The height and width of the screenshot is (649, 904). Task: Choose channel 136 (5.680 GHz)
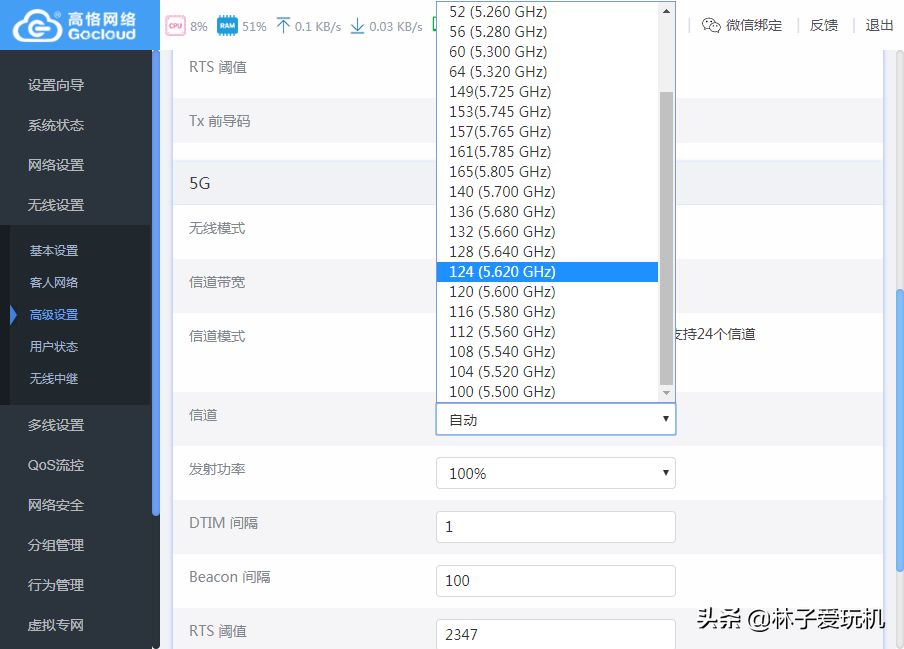click(547, 212)
